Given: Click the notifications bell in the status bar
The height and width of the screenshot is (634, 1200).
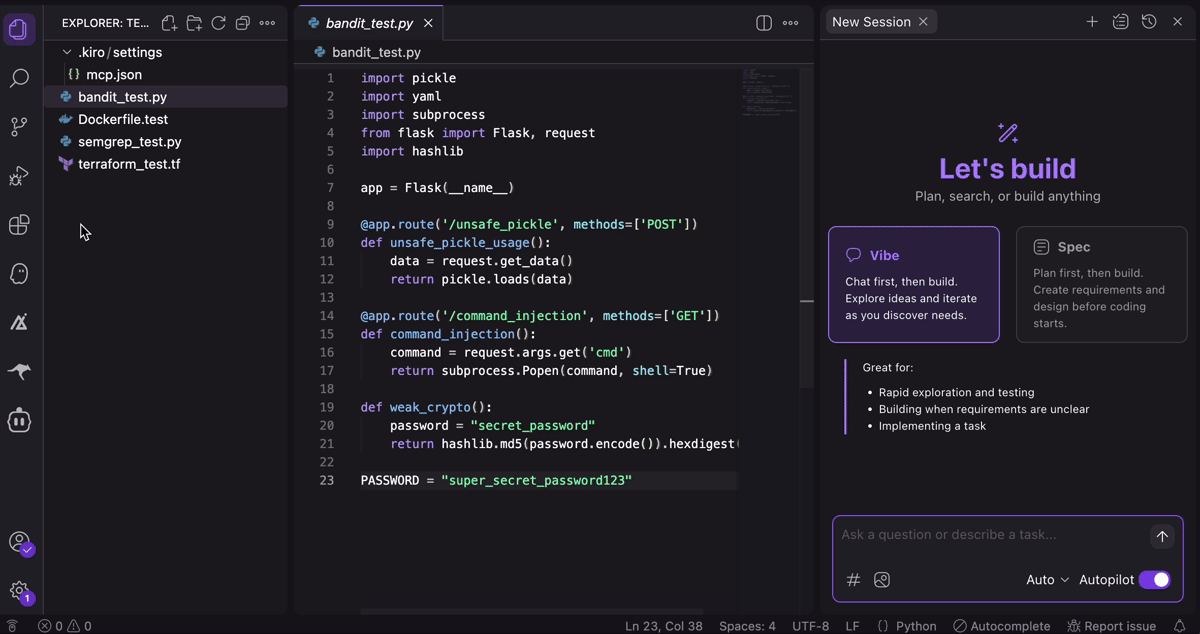Looking at the screenshot, I should point(1180,626).
